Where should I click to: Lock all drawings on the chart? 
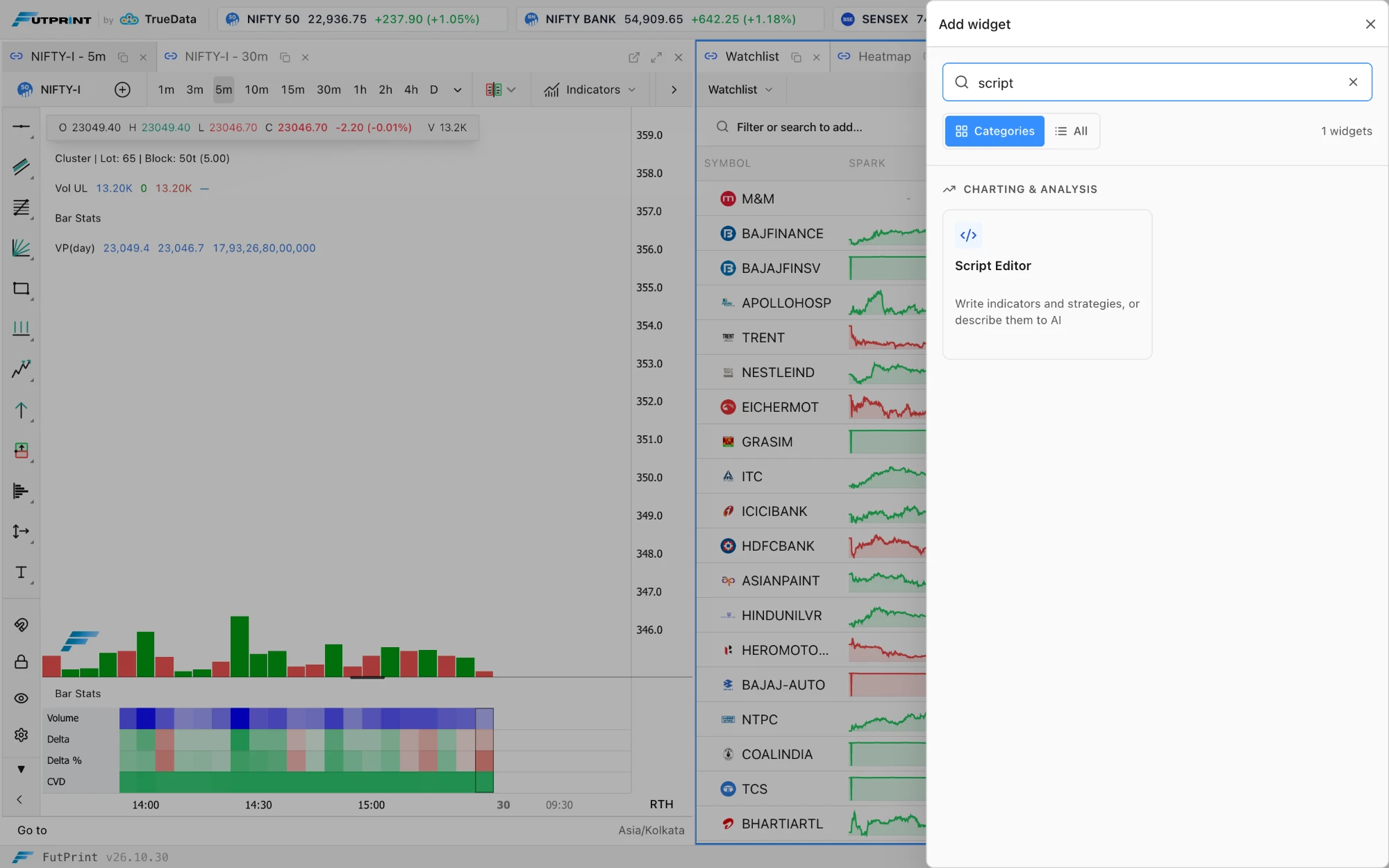[21, 662]
